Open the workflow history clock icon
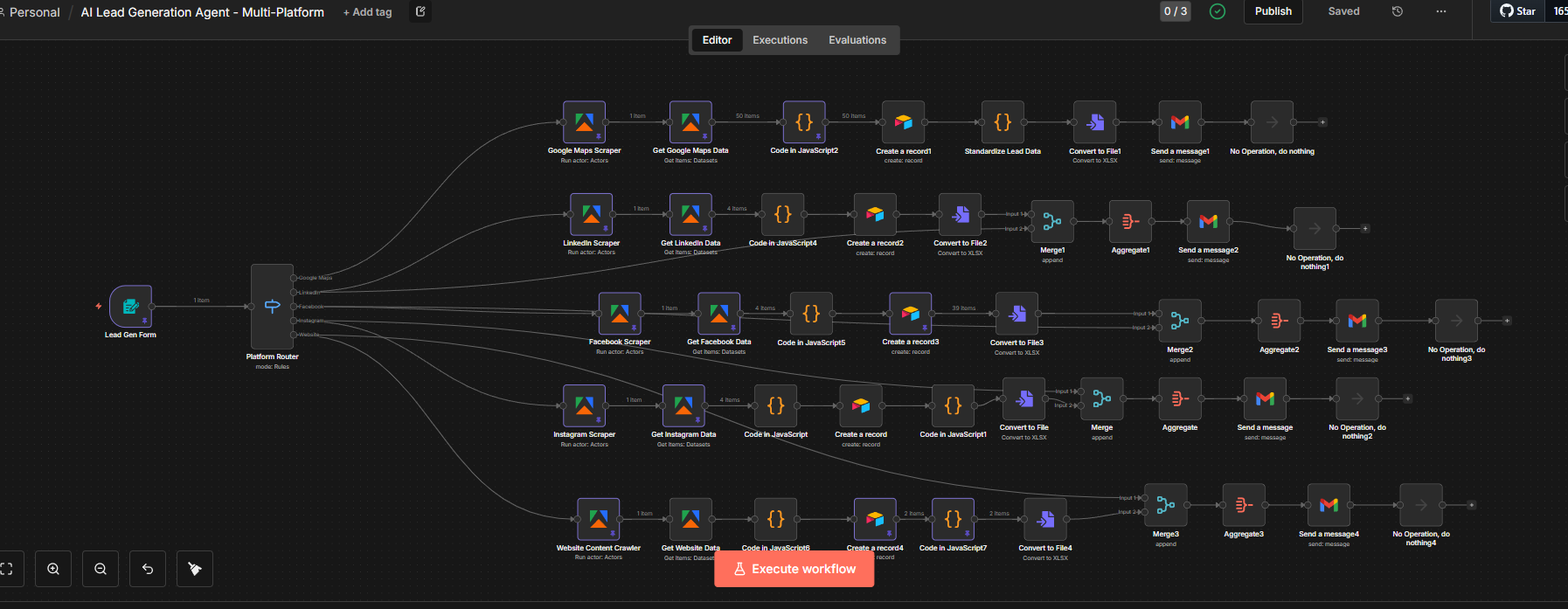Image resolution: width=1568 pixels, height=609 pixels. click(1398, 11)
